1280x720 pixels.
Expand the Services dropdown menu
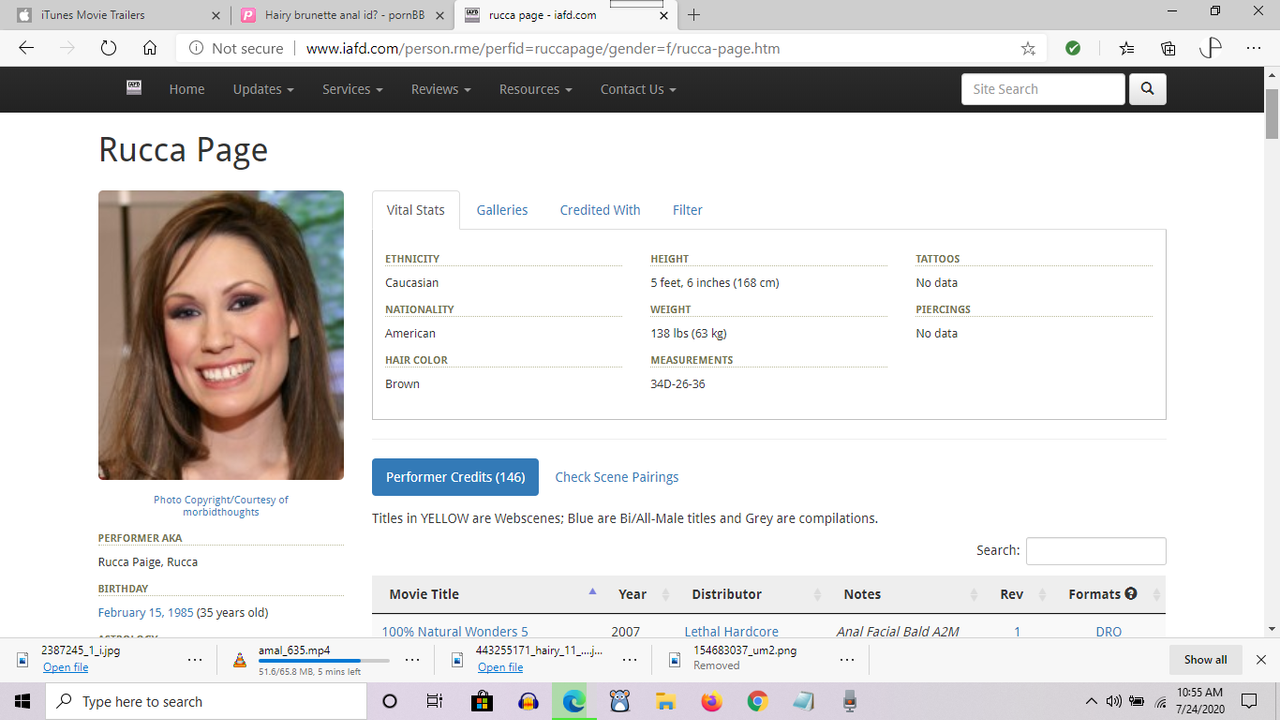point(352,89)
